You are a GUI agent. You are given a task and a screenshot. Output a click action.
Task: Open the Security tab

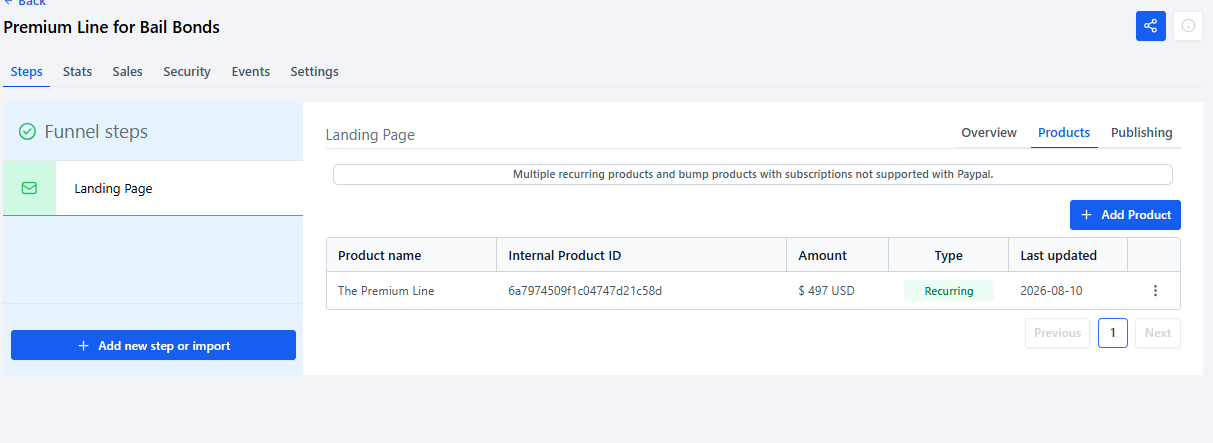tap(187, 72)
